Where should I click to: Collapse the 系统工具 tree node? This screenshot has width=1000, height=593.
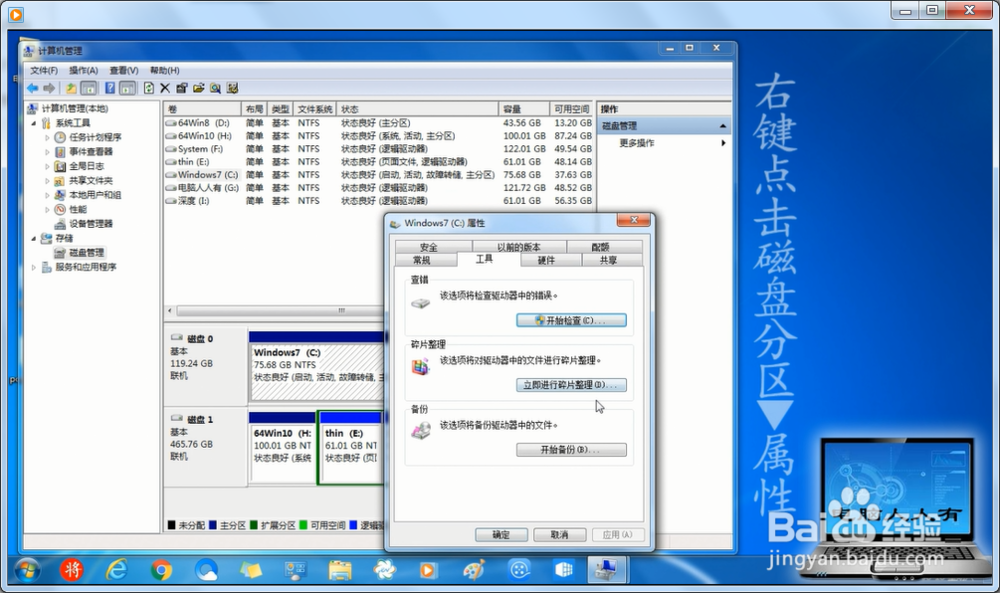[x=34, y=123]
